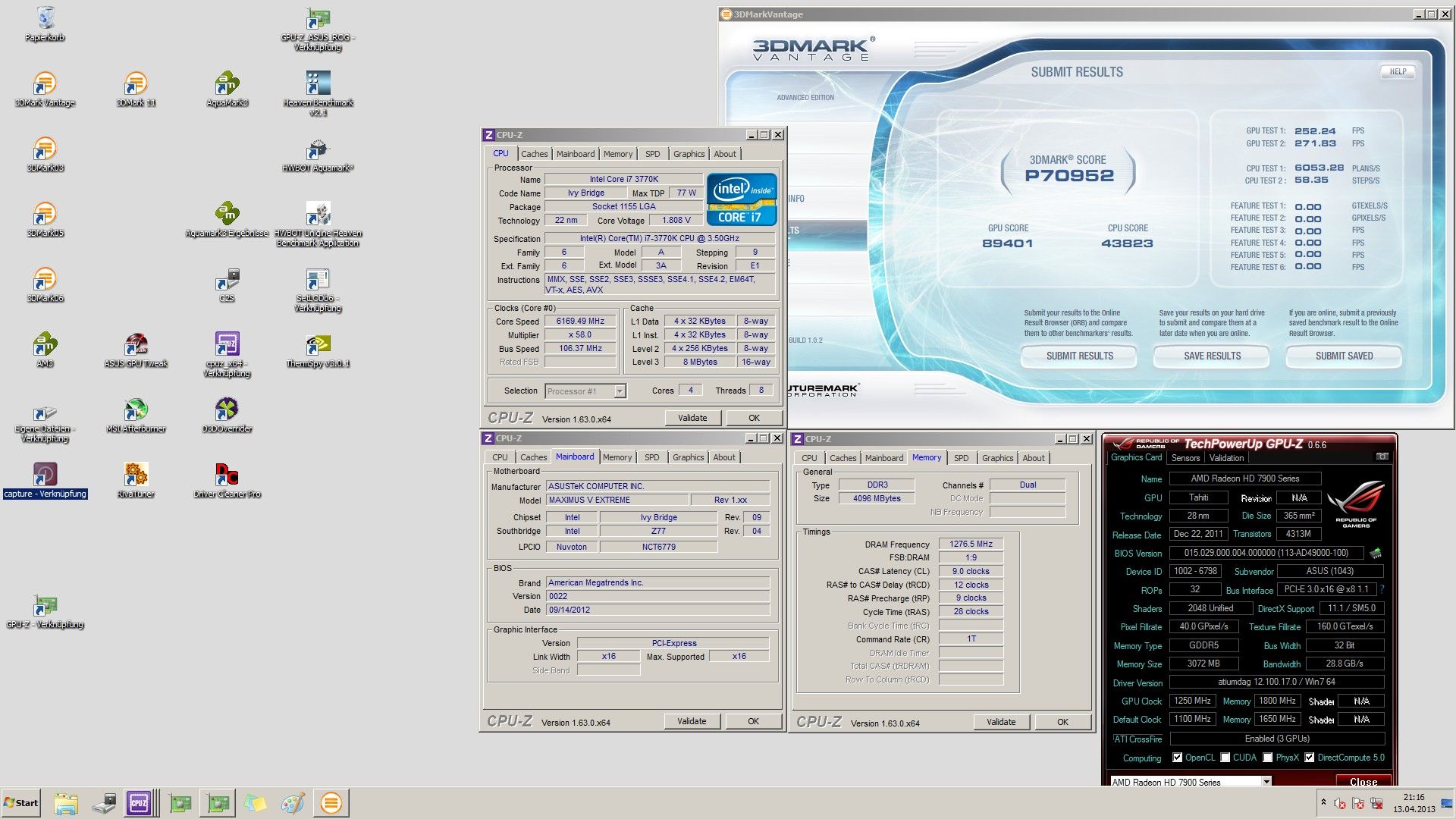
Task: Open Graphics tab in Mainboard CPU-Z window
Action: (x=688, y=457)
